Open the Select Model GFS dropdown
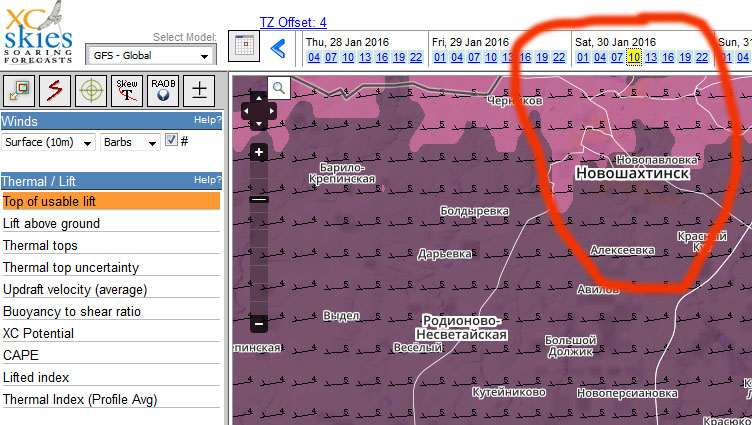Screen dimensions: 752x425 click(151, 56)
